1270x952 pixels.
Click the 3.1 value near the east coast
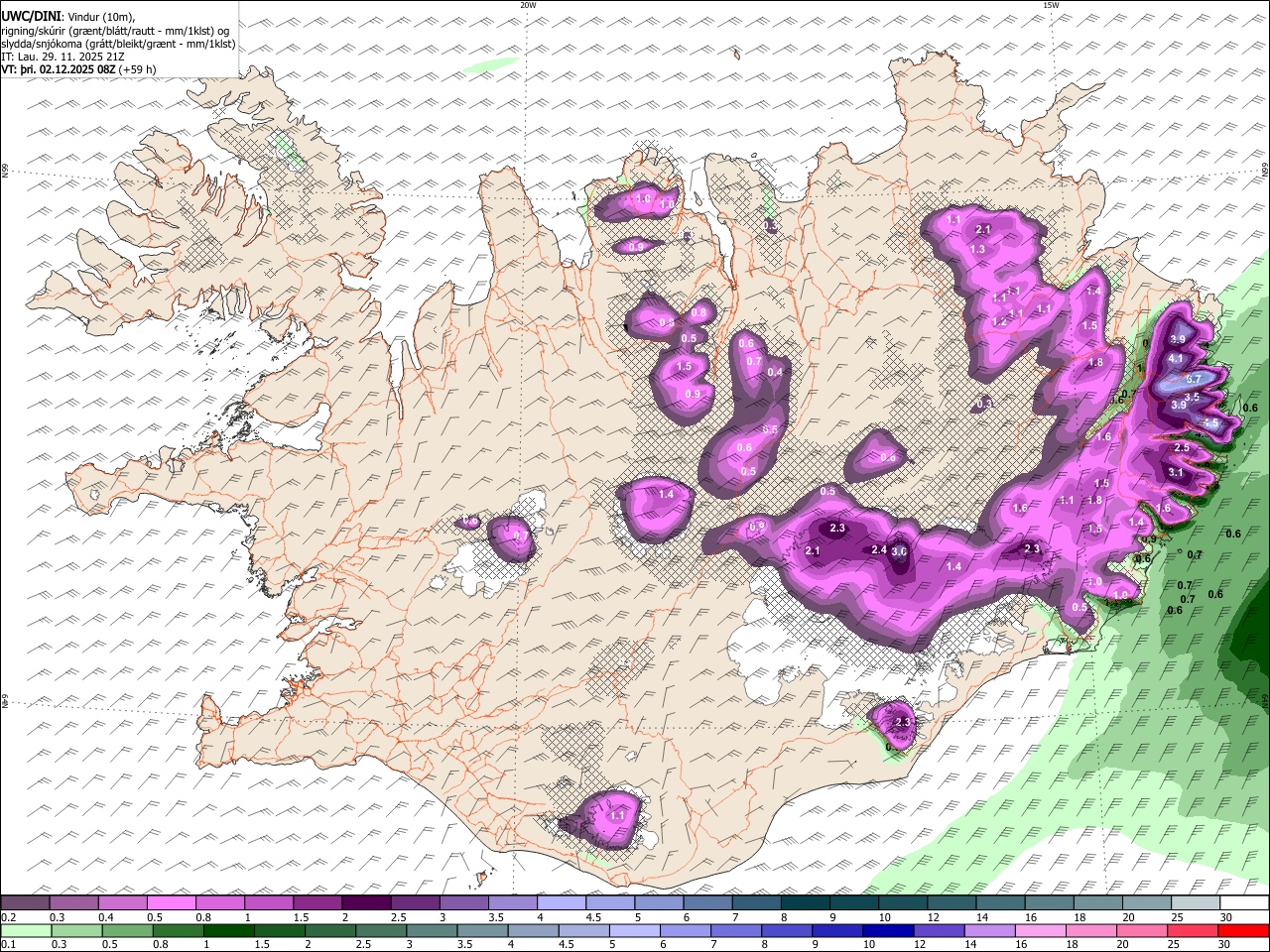[x=1177, y=473]
